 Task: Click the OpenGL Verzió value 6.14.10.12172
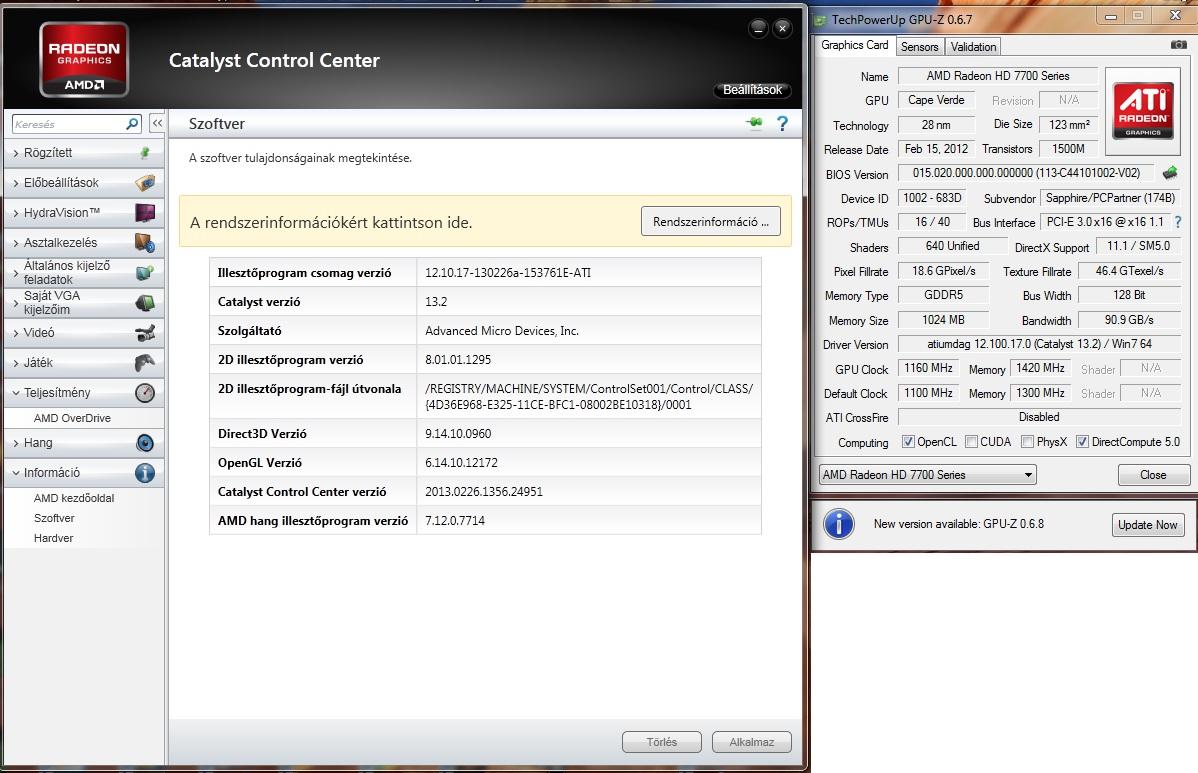tap(461, 462)
